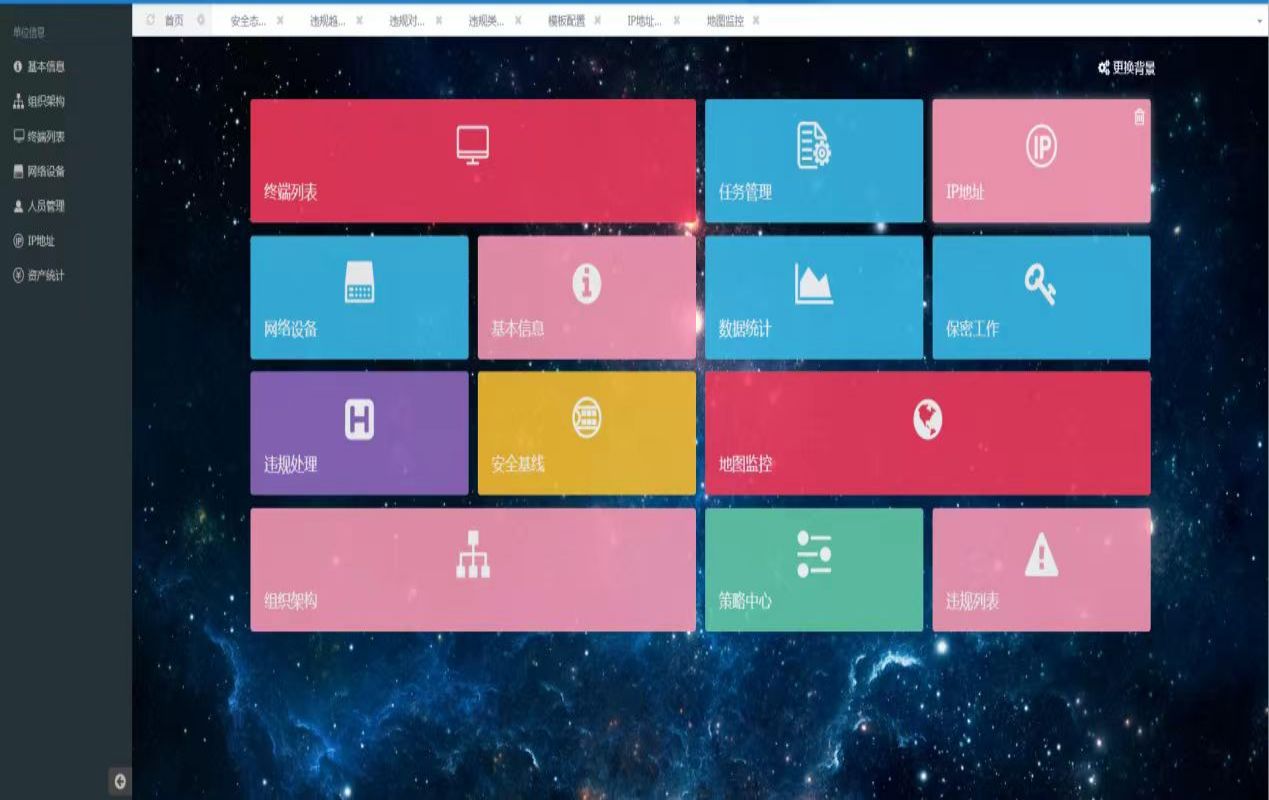The width and height of the screenshot is (1269, 800).
Task: Click the trash icon on IP地址 tile
Action: (1139, 117)
